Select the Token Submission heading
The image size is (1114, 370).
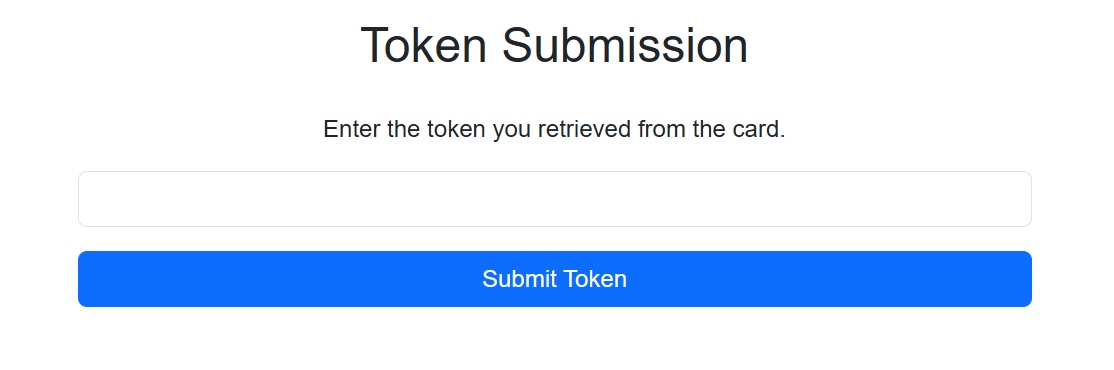tap(554, 45)
